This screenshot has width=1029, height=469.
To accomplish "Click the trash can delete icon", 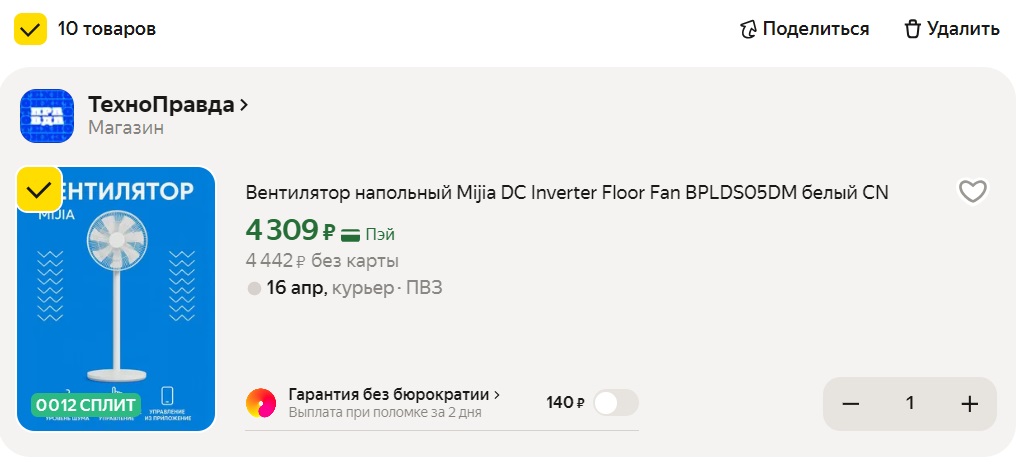I will 912,29.
